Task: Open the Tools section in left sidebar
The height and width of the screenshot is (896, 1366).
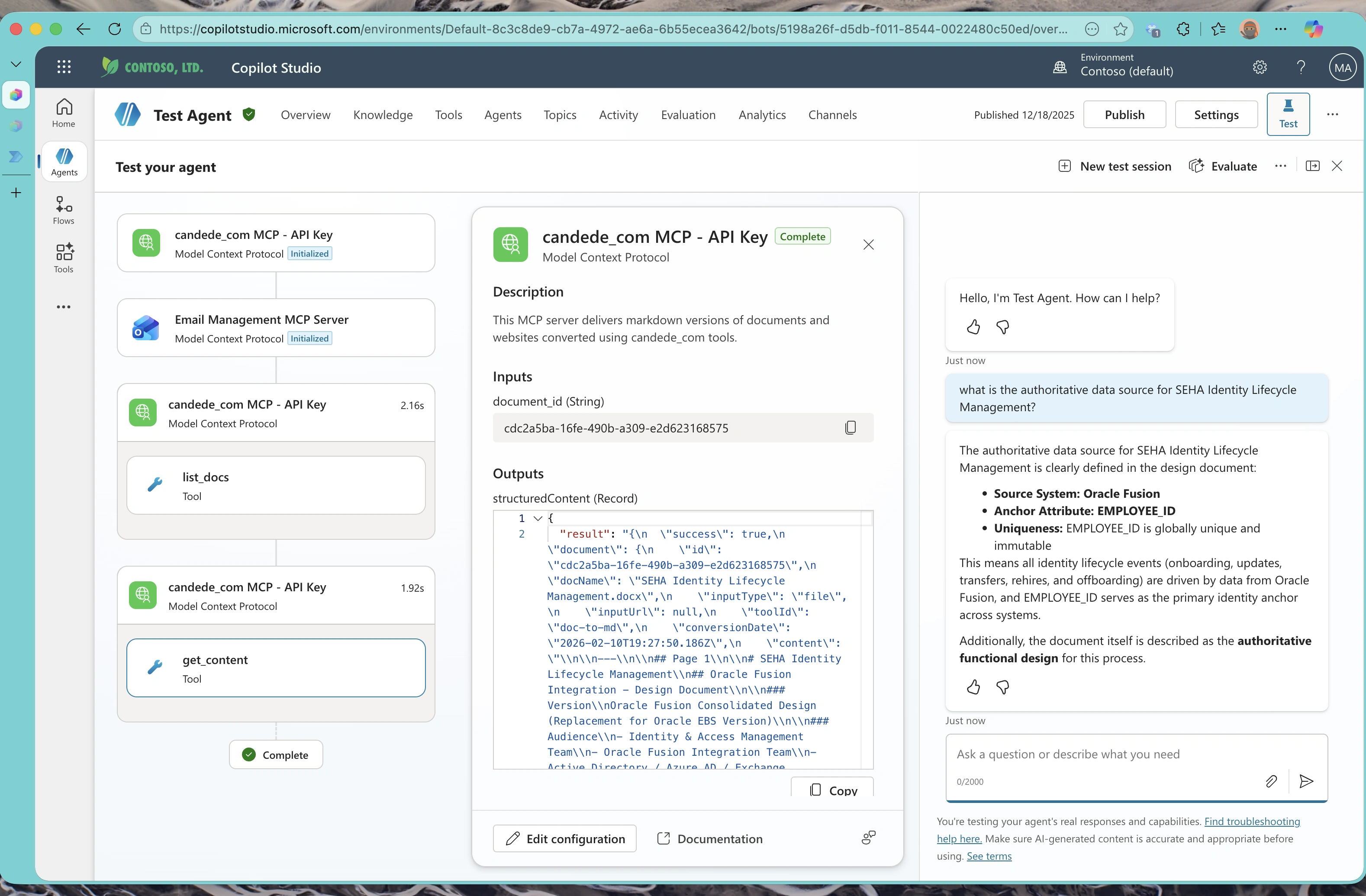Action: click(x=64, y=258)
